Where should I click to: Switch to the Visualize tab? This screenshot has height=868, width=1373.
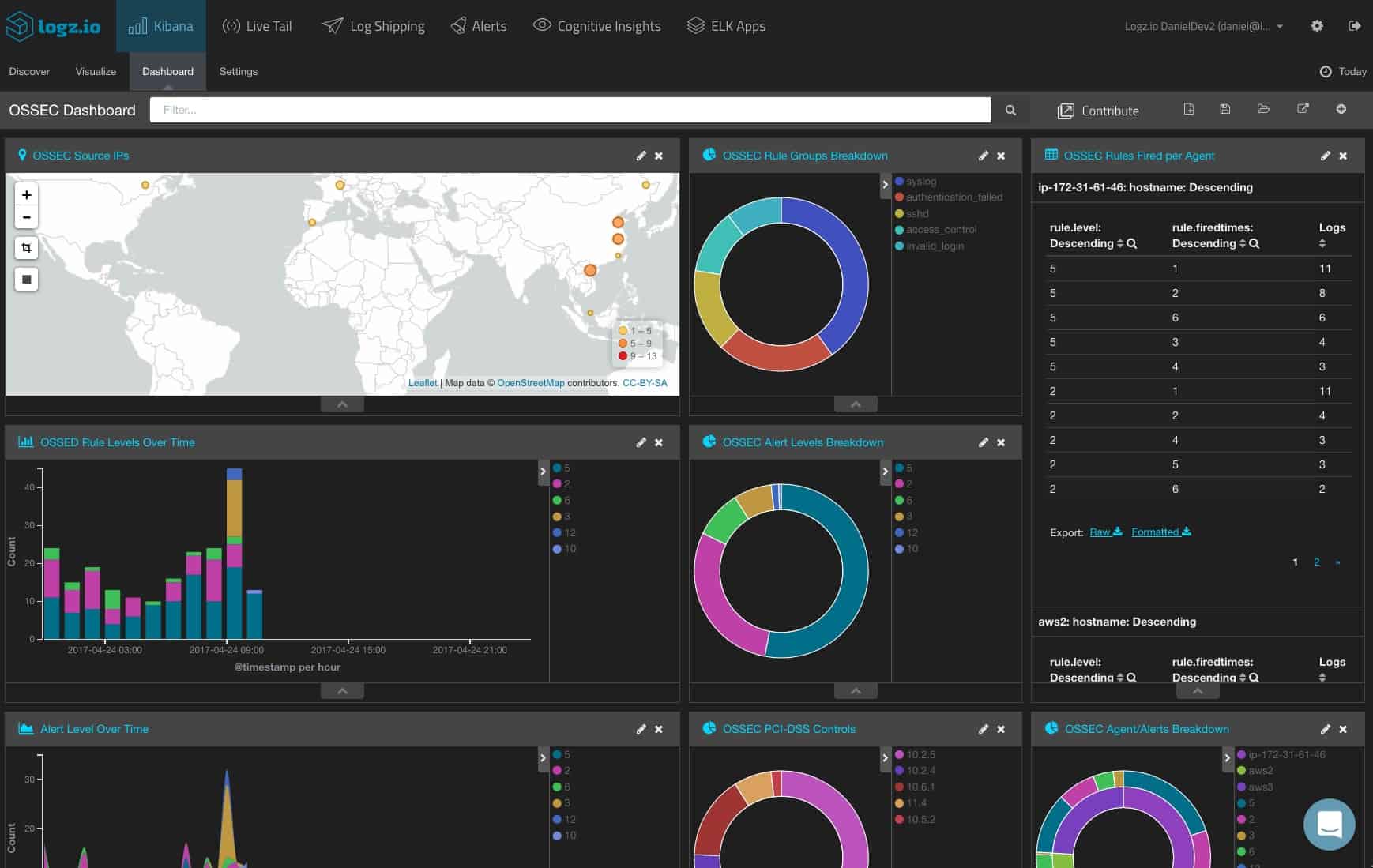(96, 71)
